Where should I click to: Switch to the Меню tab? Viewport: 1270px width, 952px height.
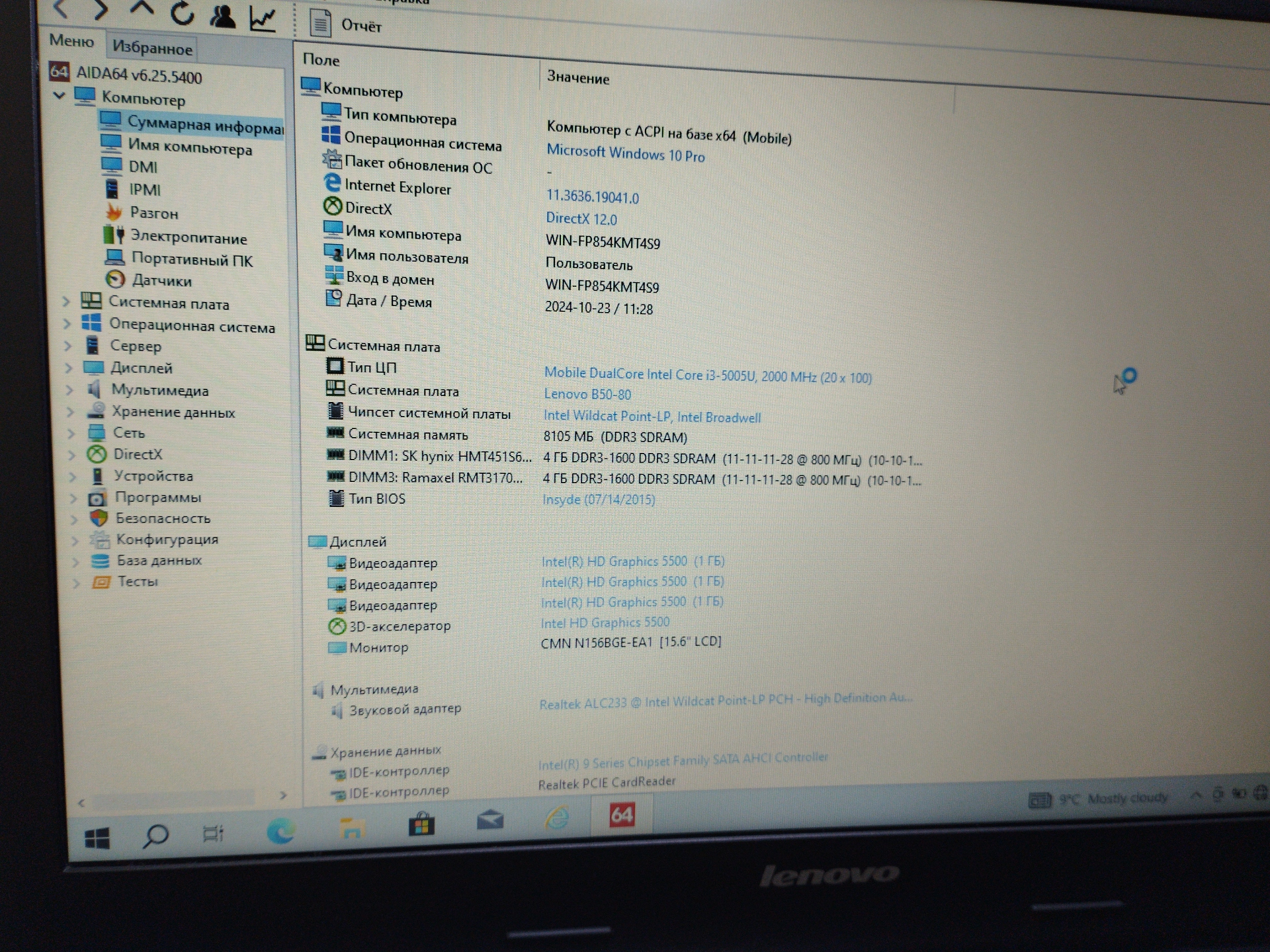(71, 41)
